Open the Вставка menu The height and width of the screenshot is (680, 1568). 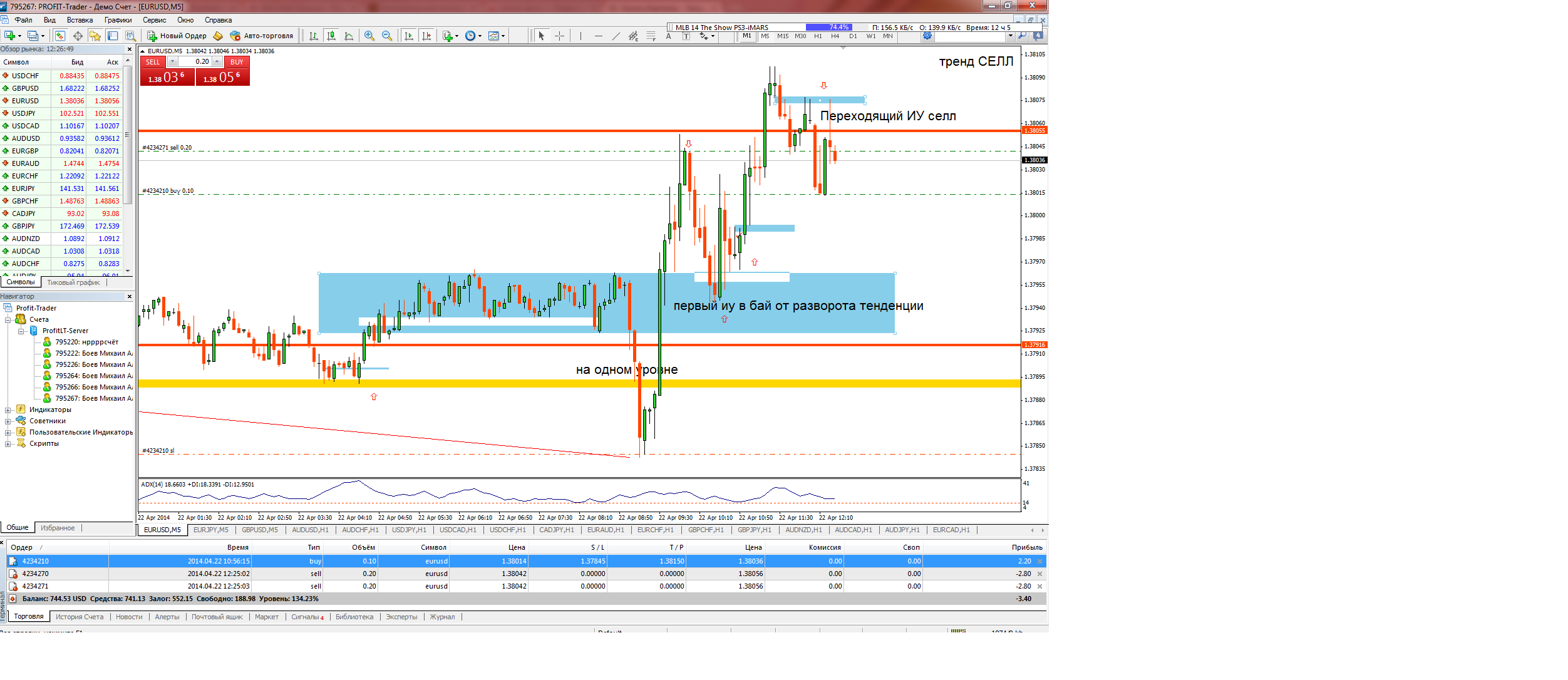(80, 20)
